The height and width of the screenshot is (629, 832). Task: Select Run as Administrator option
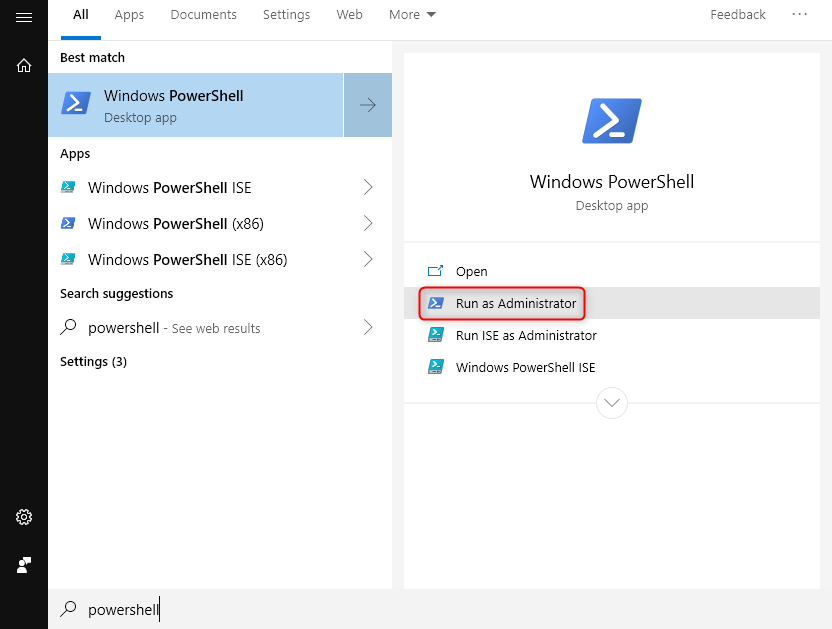515,303
